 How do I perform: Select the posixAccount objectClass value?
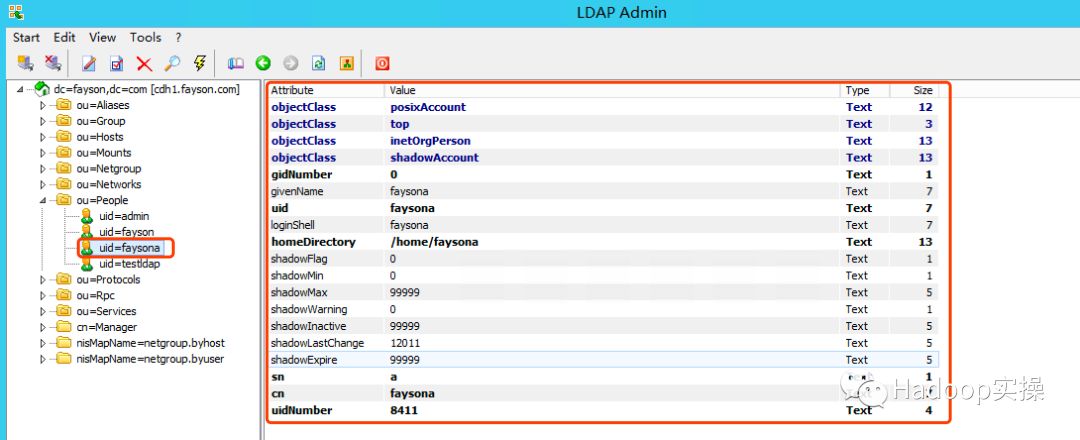pos(428,107)
